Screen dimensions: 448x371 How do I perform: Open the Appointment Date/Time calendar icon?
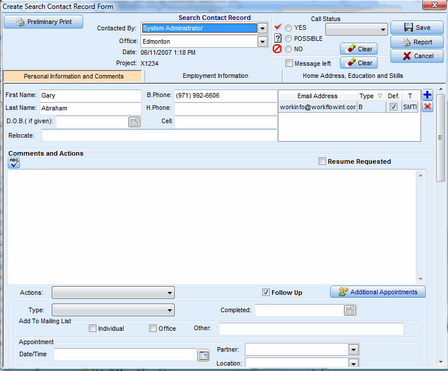(x=203, y=355)
